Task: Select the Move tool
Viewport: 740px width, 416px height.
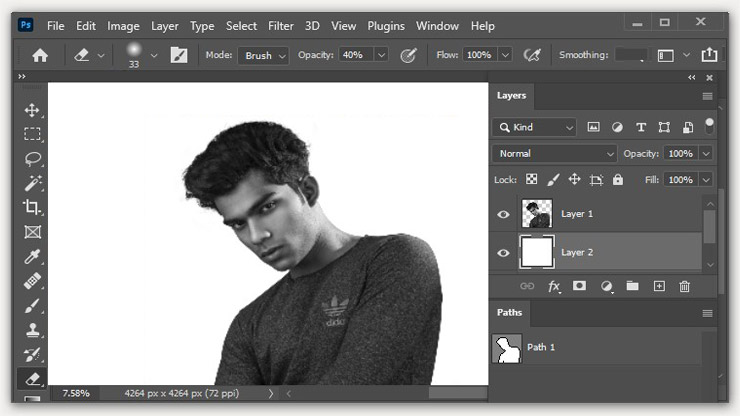Action: click(x=32, y=110)
